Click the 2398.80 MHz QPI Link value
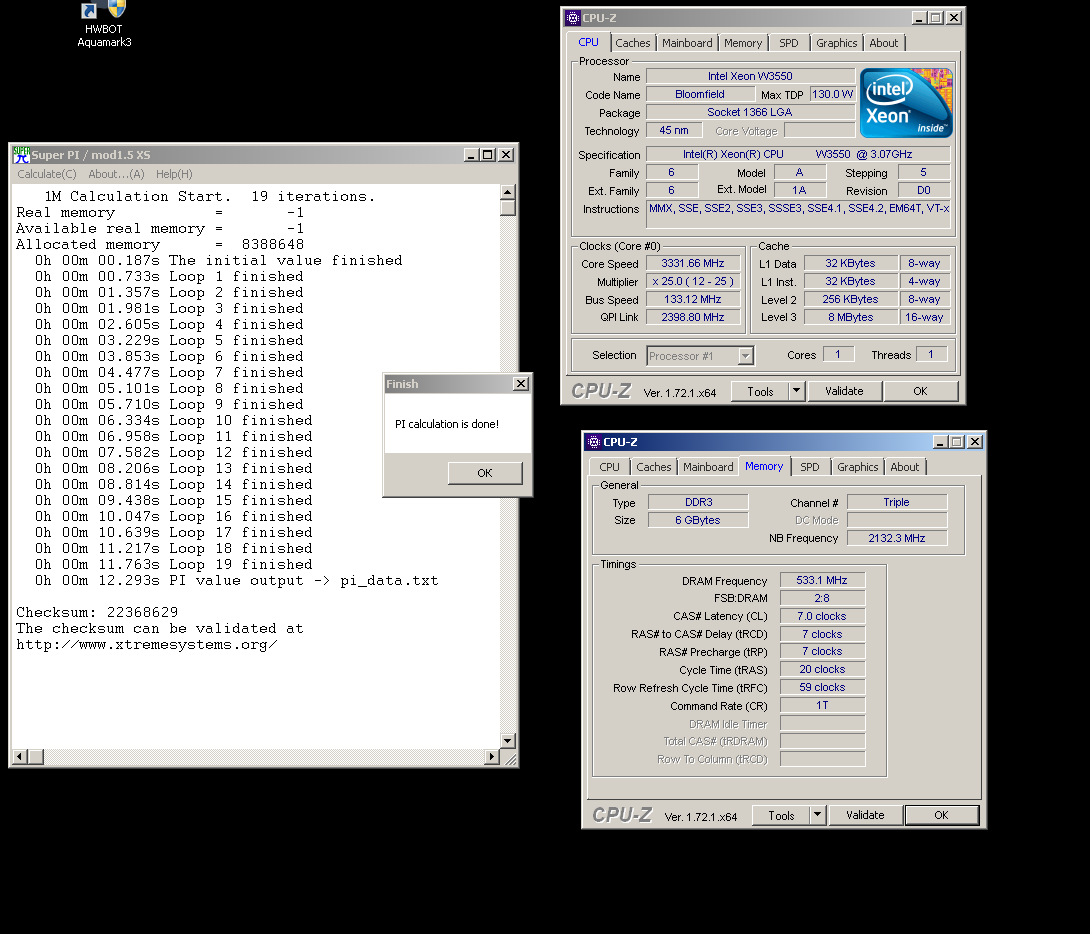 [x=692, y=317]
